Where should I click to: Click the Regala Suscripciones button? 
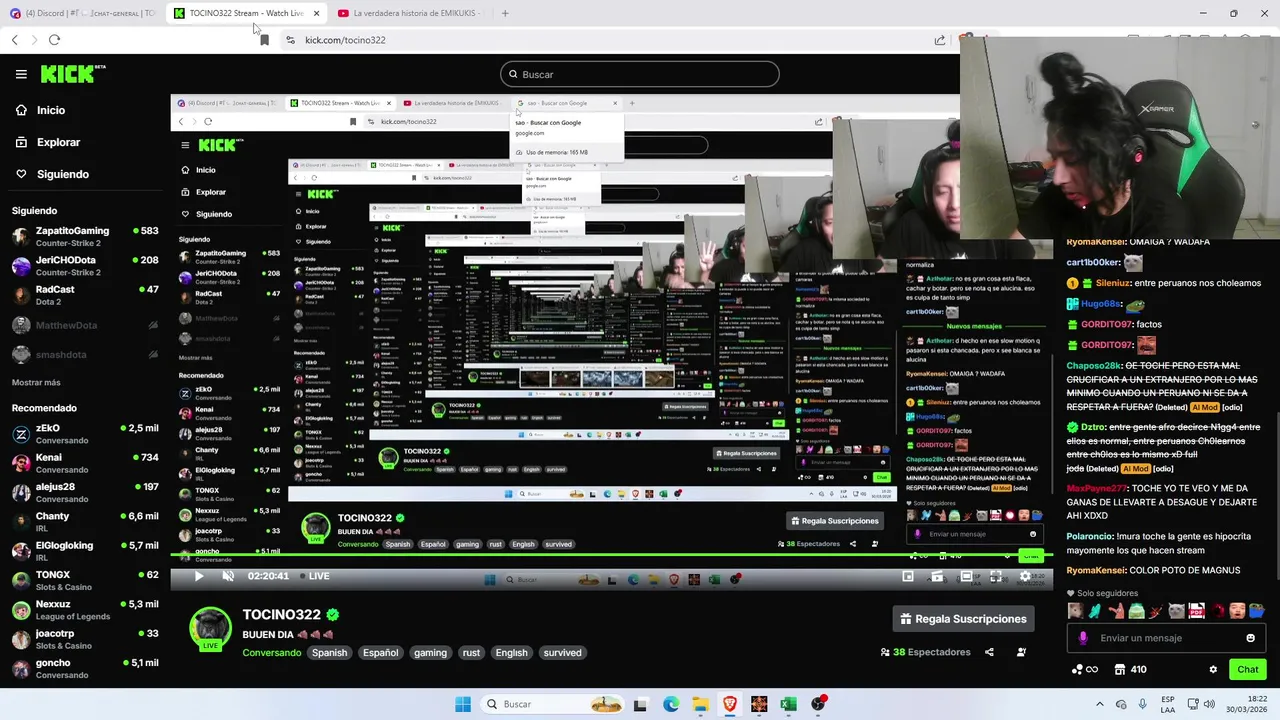(963, 619)
